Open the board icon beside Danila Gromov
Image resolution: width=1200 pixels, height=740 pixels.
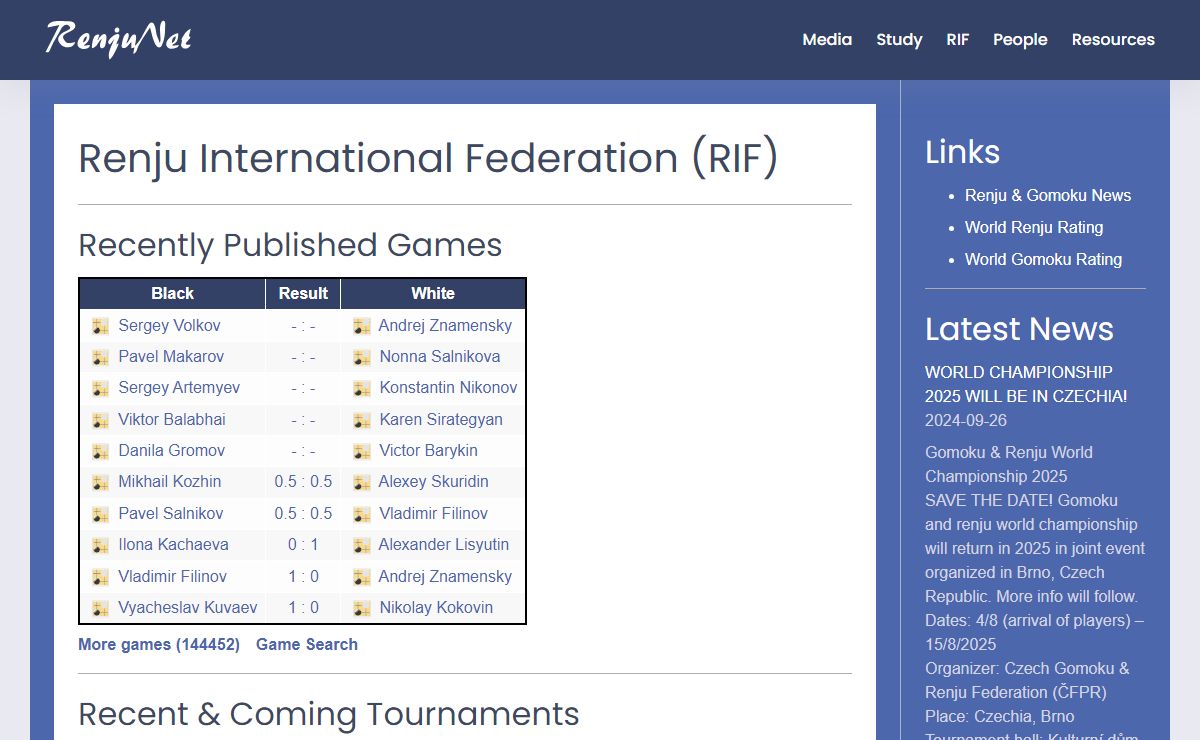[x=100, y=451]
